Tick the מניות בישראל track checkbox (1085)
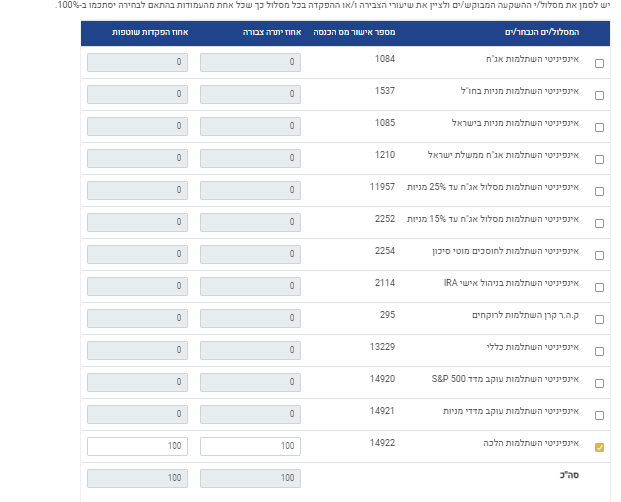Viewport: 621px width, 502px height. tap(599, 128)
